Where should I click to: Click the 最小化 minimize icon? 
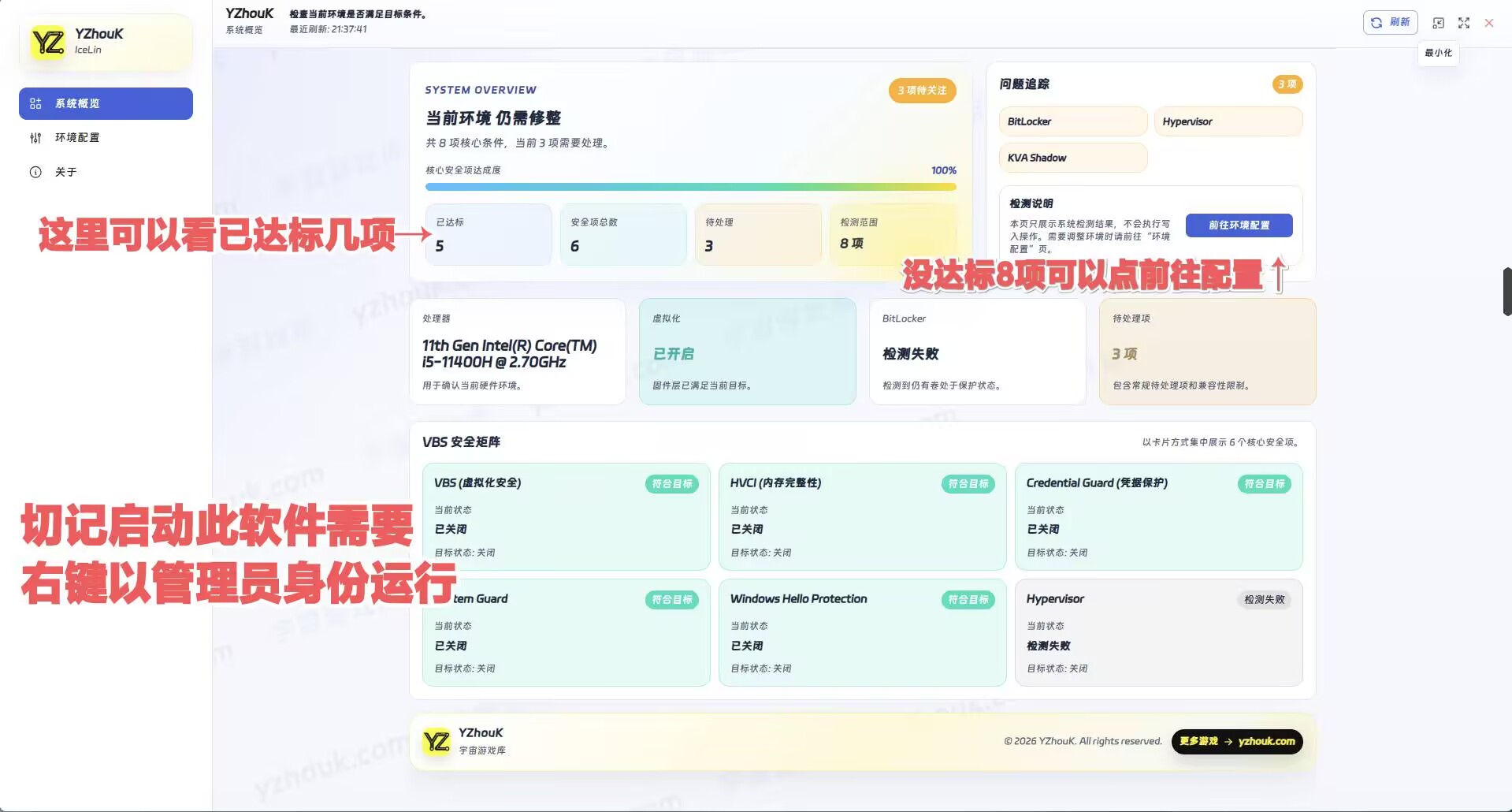click(1438, 23)
